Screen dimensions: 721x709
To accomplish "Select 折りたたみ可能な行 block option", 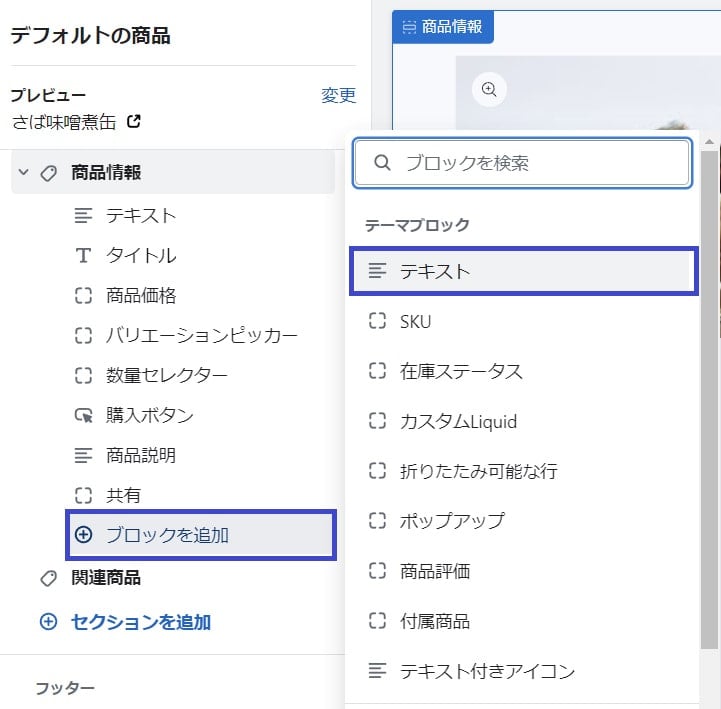I will [x=524, y=471].
